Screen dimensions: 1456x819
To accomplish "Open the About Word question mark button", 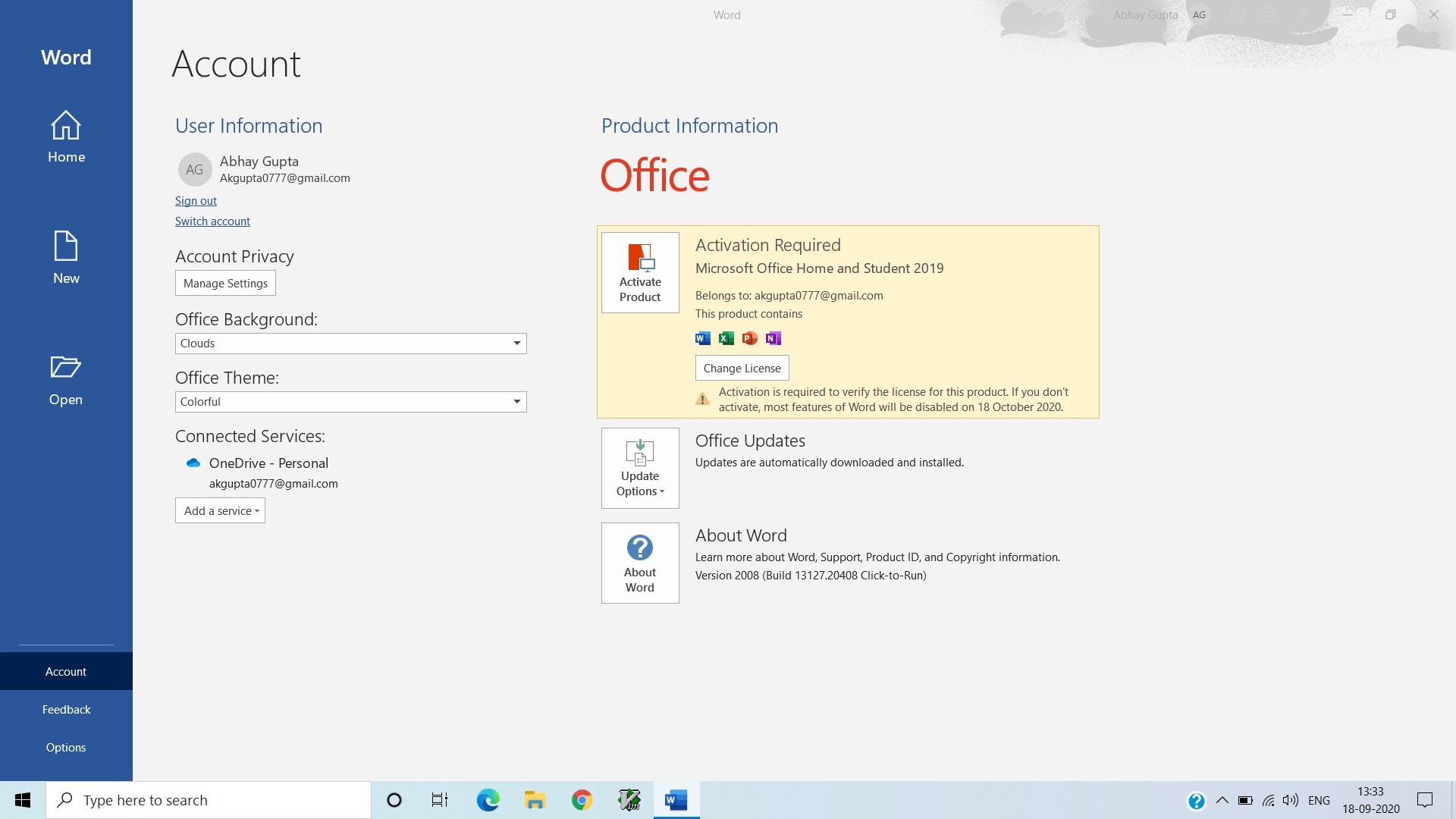I will 640,563.
